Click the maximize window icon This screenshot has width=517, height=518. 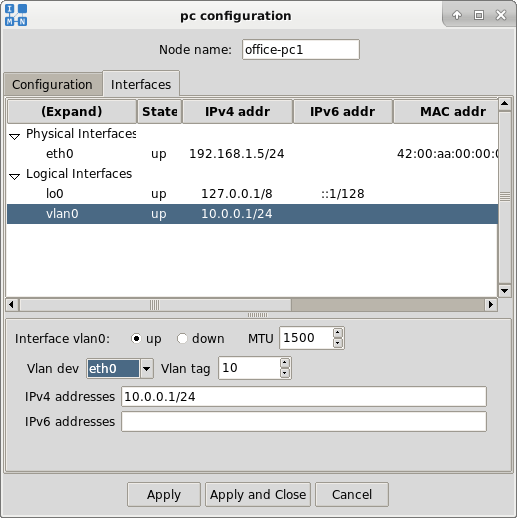coord(479,15)
